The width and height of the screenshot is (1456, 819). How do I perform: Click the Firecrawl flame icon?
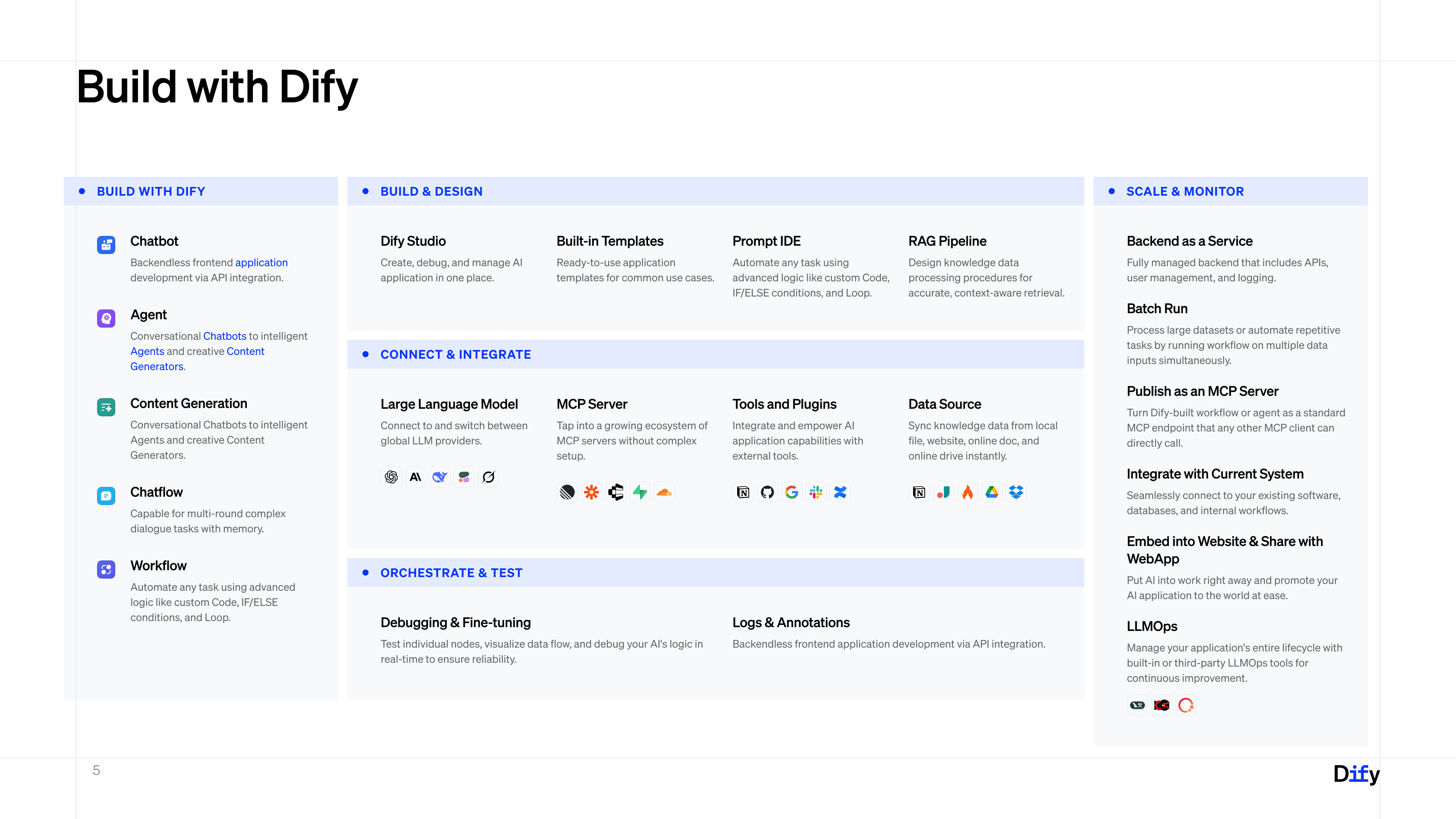968,492
